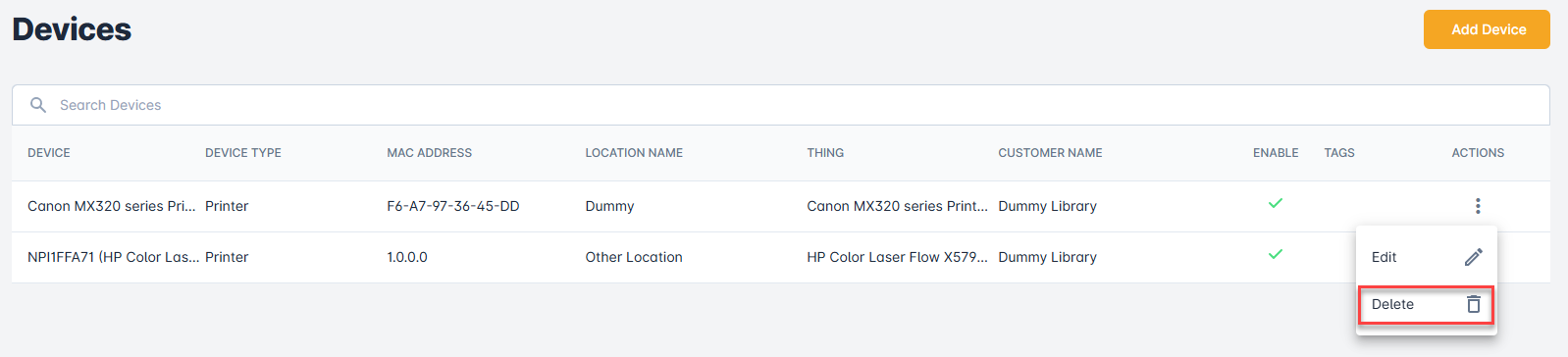Click the search magnifier icon
Image resolution: width=1568 pixels, height=357 pixels.
pyautogui.click(x=38, y=105)
